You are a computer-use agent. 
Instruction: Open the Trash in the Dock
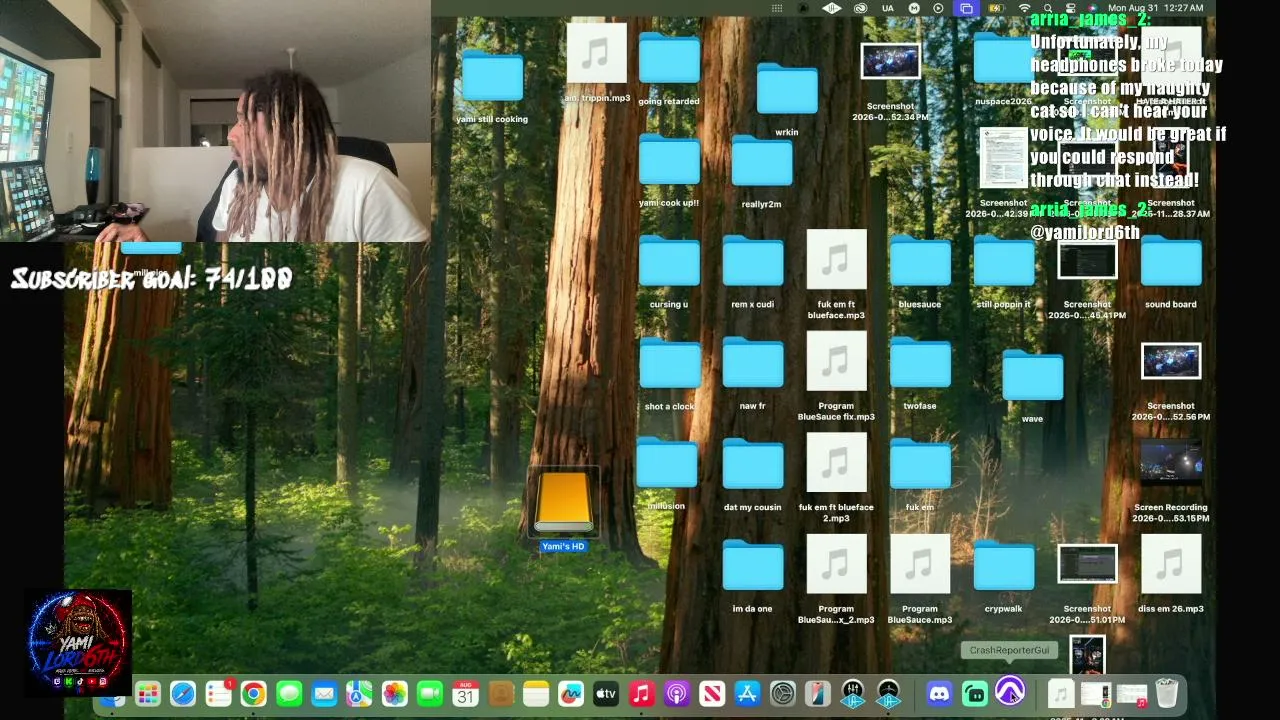click(x=1167, y=693)
